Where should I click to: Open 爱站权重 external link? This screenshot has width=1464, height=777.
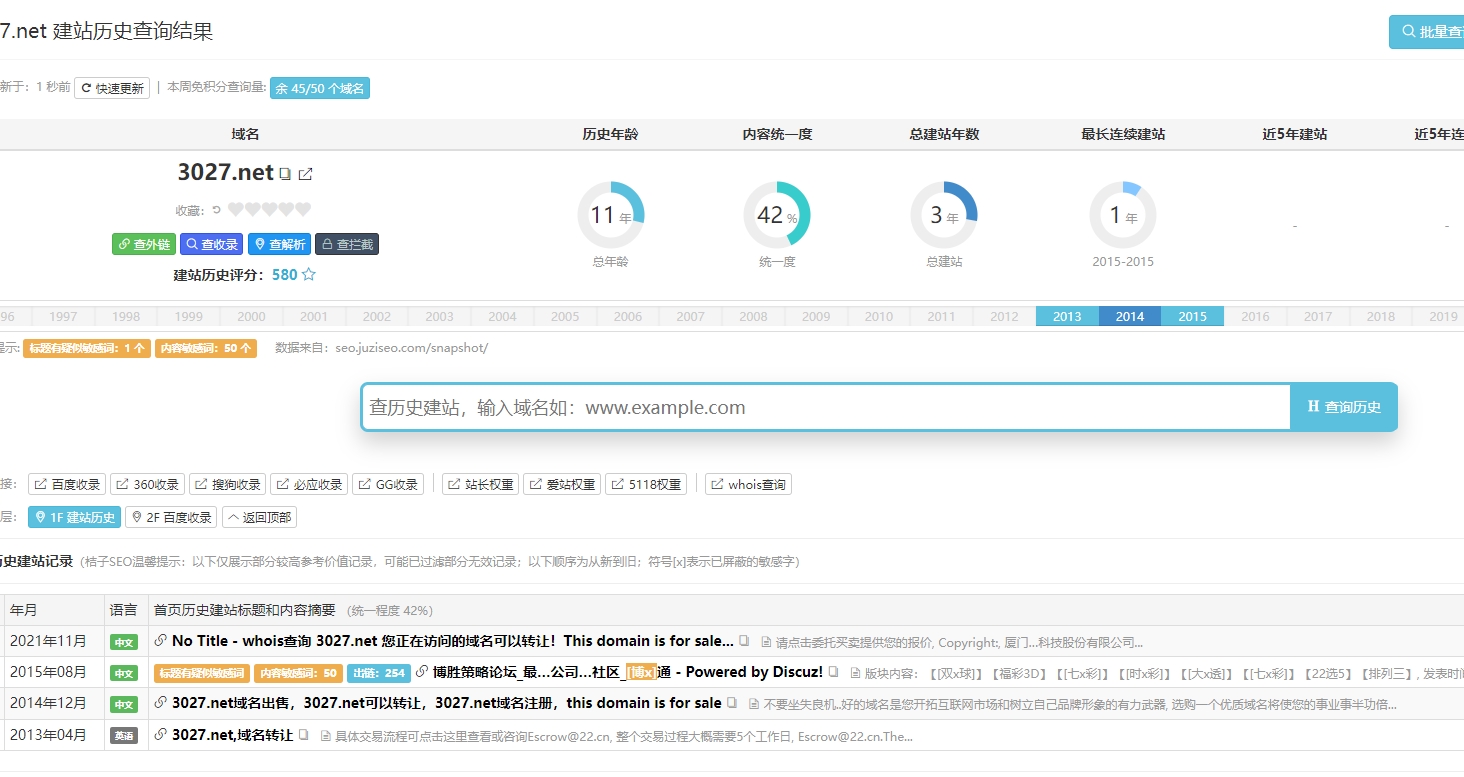562,485
